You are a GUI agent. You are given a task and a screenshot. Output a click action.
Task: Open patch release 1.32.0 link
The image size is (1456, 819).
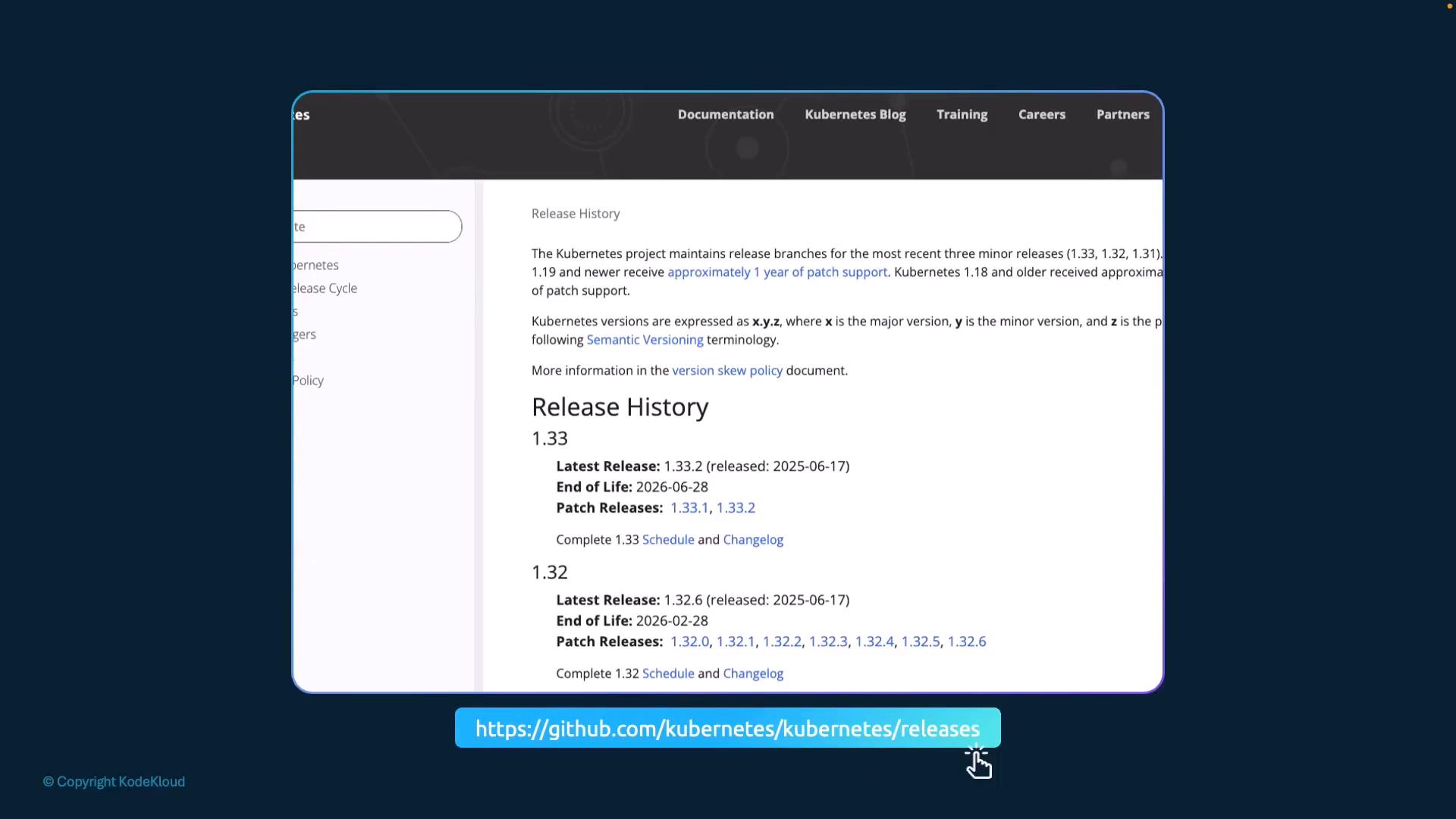coord(689,642)
